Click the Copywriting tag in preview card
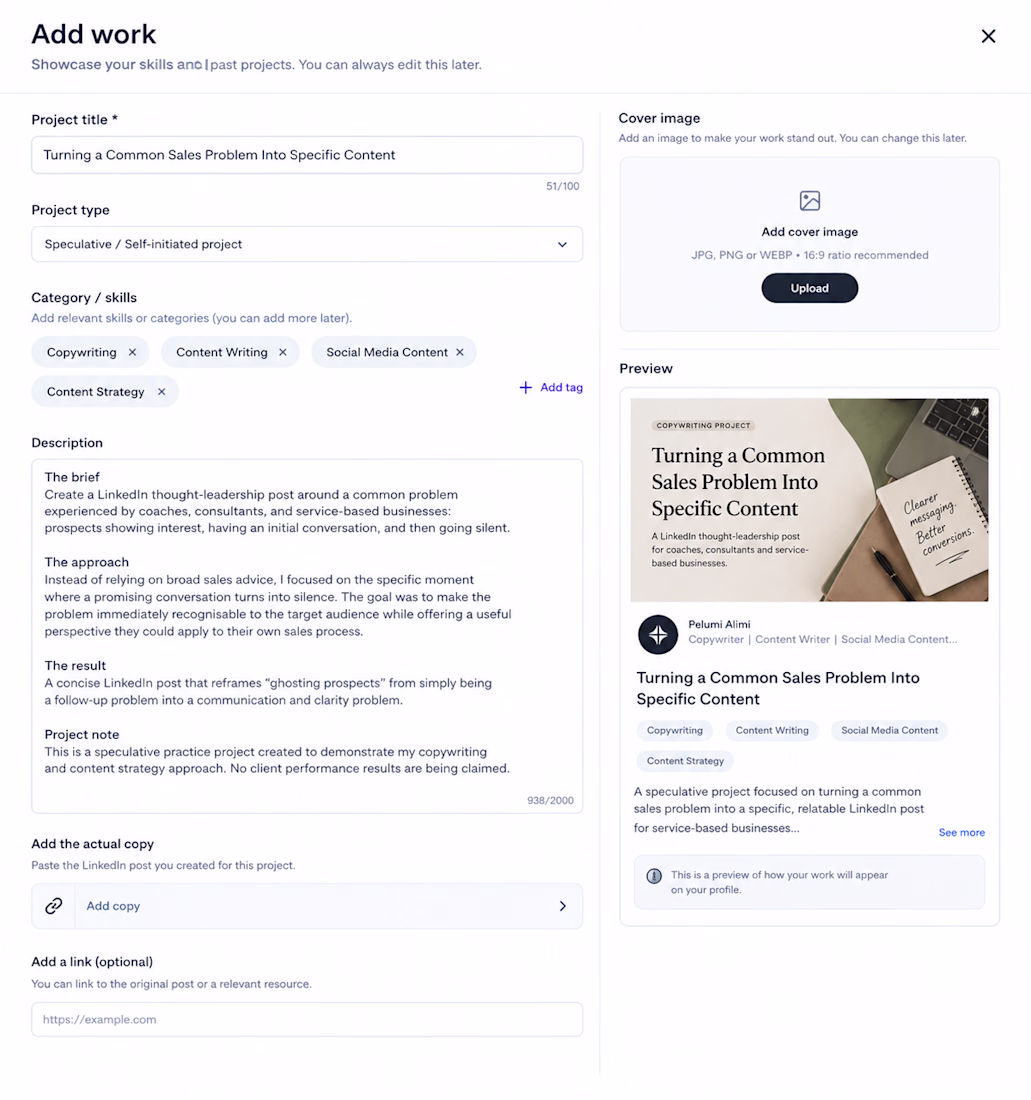Image resolution: width=1031 pixels, height=1100 pixels. click(675, 730)
